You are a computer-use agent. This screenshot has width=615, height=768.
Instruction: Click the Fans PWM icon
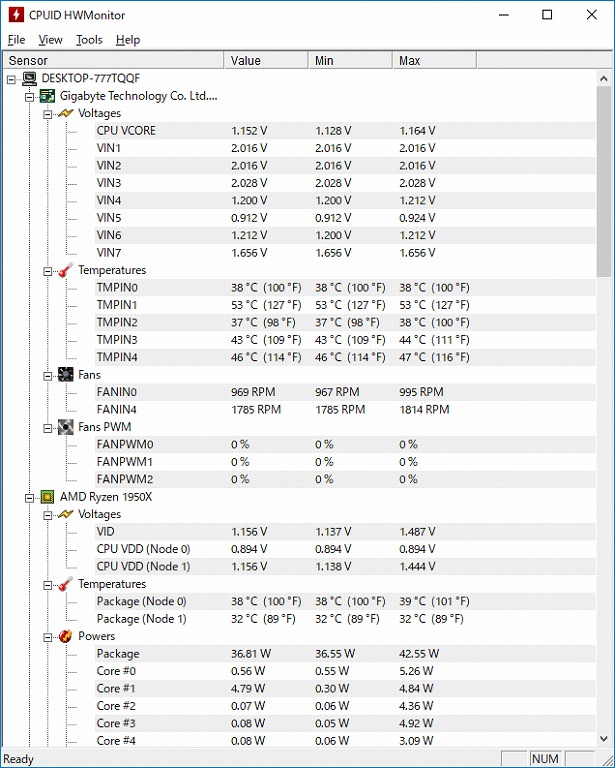click(66, 427)
